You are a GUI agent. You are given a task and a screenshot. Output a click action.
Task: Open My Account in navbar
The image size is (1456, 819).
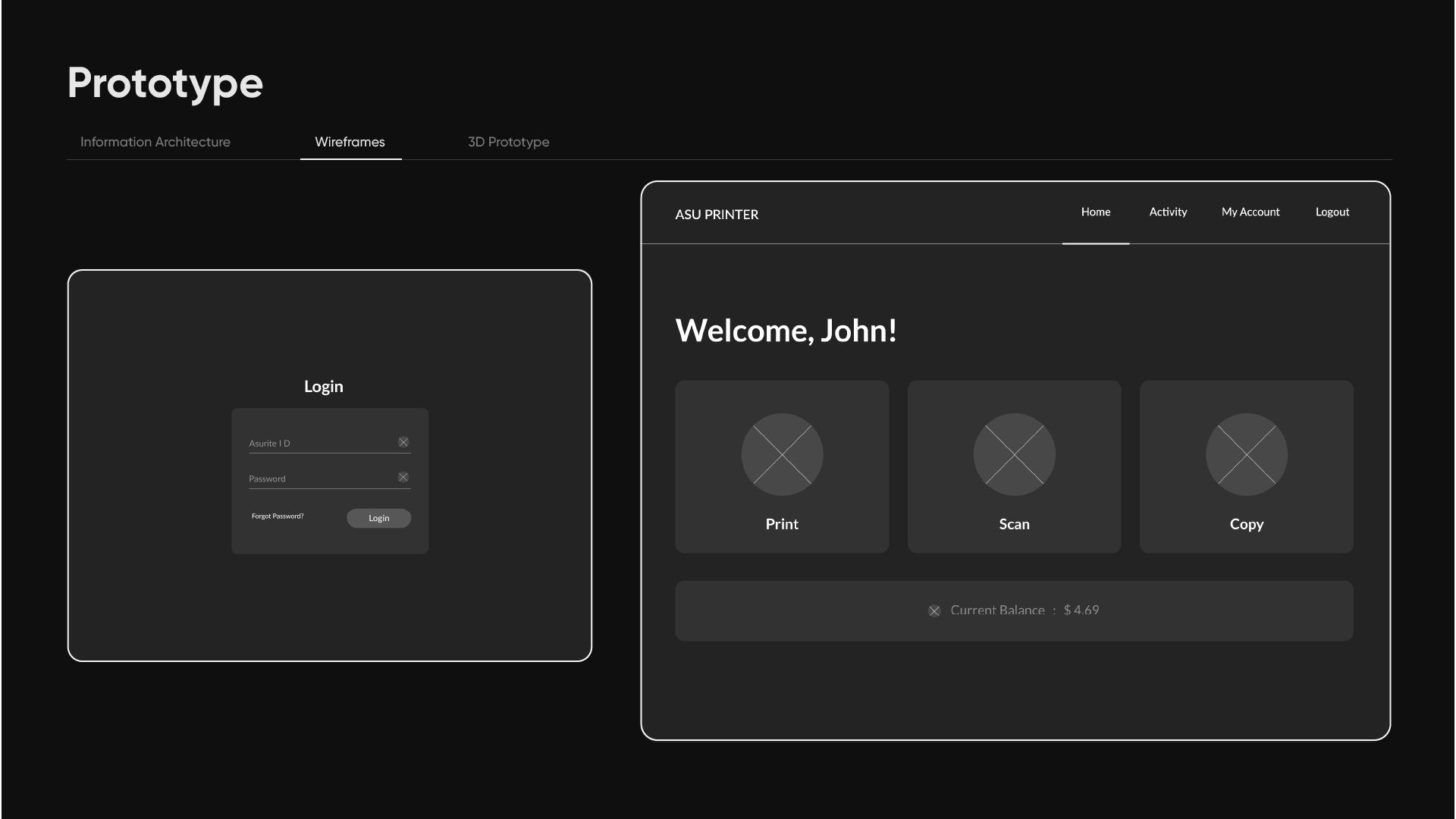point(1250,212)
